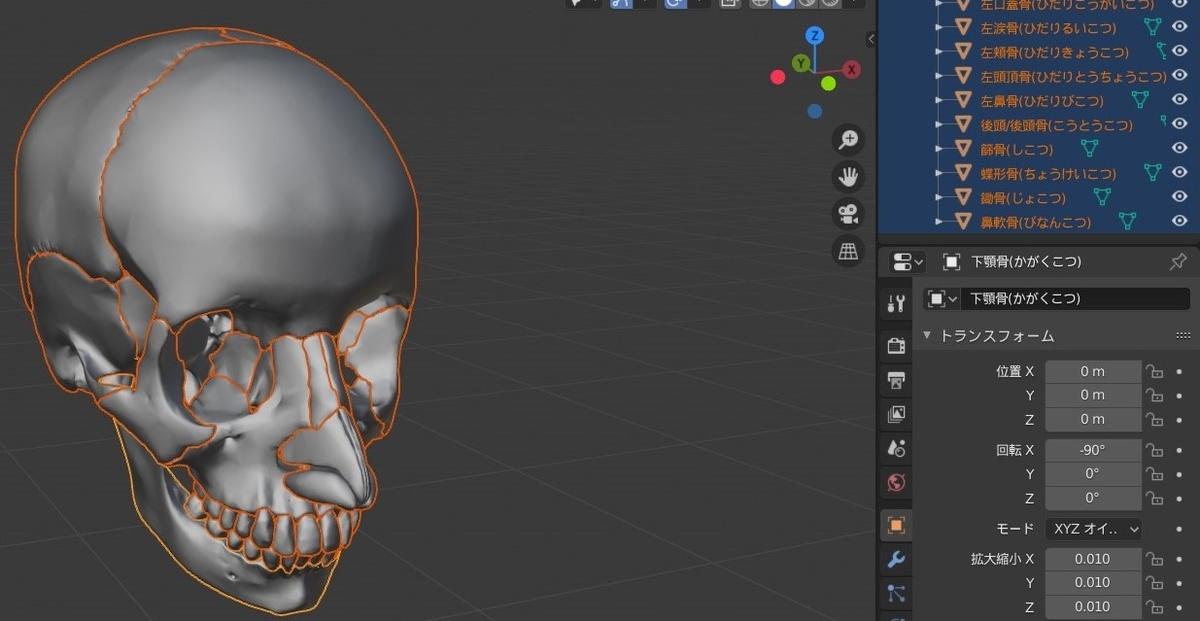Toggle camera view with the camera icon
Viewport: 1200px width, 621px height.
point(848,214)
